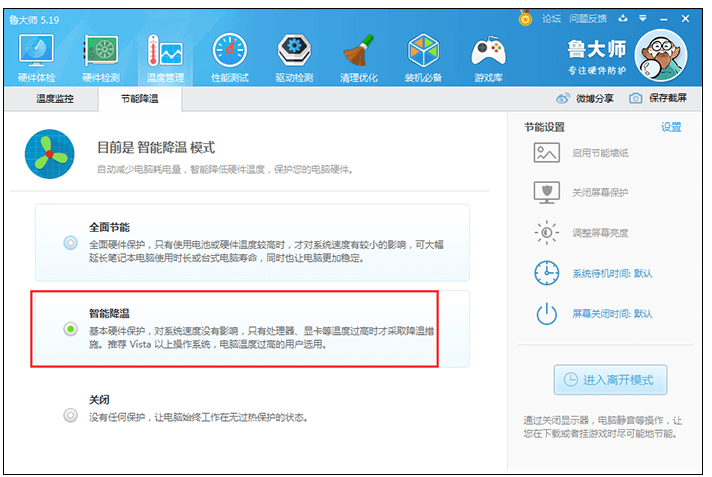
Task: Open 硬件体检 hardware checkup
Action: pyautogui.click(x=36, y=59)
